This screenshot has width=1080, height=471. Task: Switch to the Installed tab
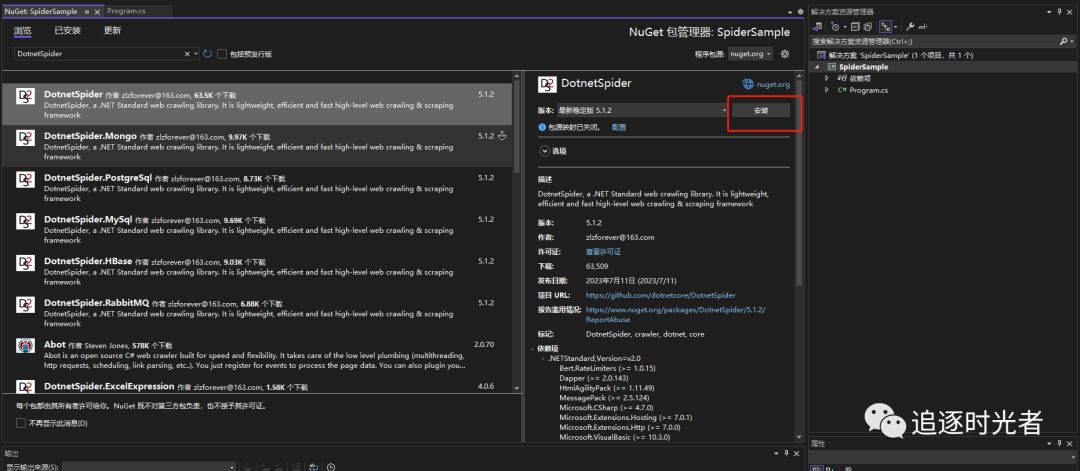click(68, 31)
